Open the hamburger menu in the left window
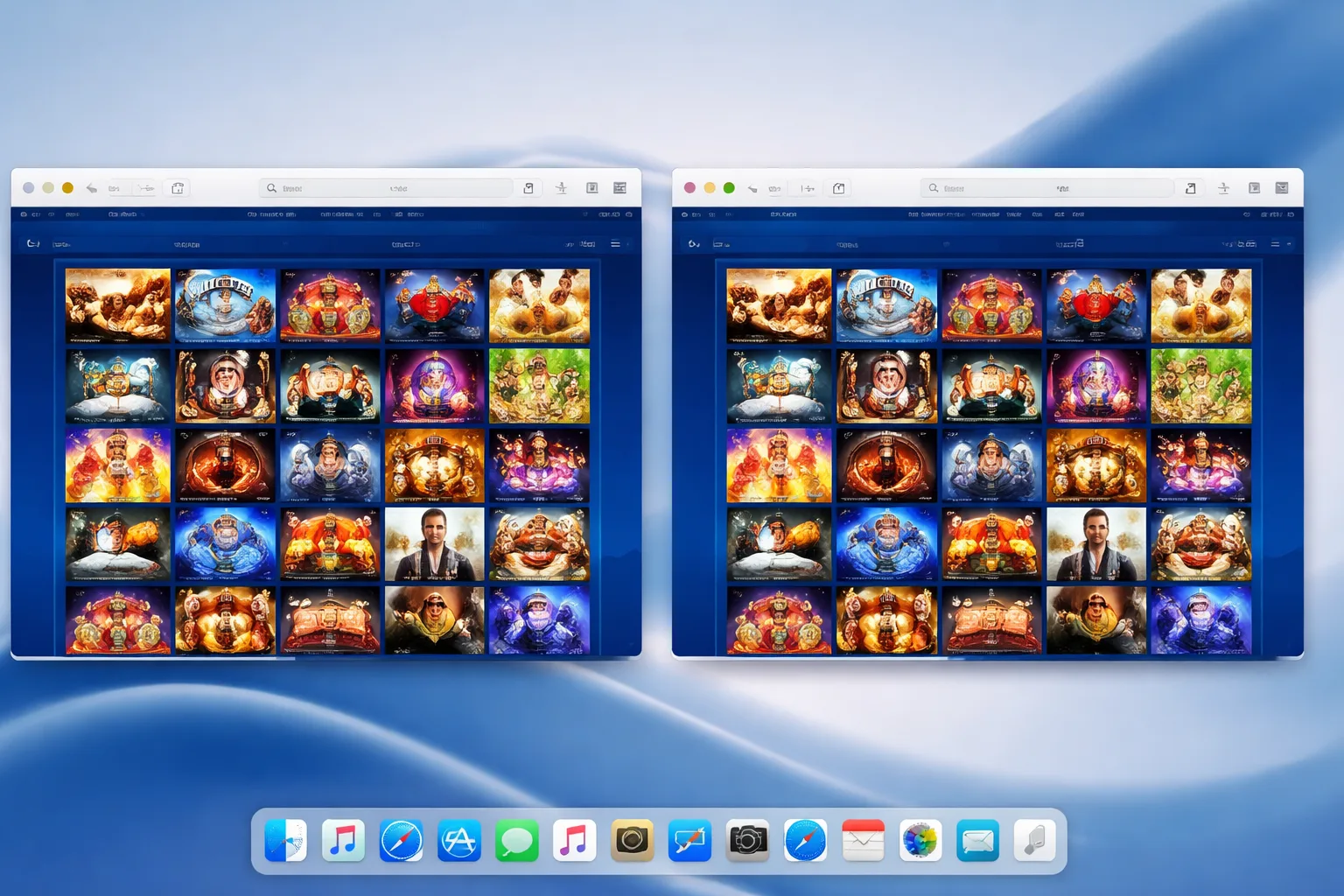This screenshot has height=896, width=1344. (615, 244)
